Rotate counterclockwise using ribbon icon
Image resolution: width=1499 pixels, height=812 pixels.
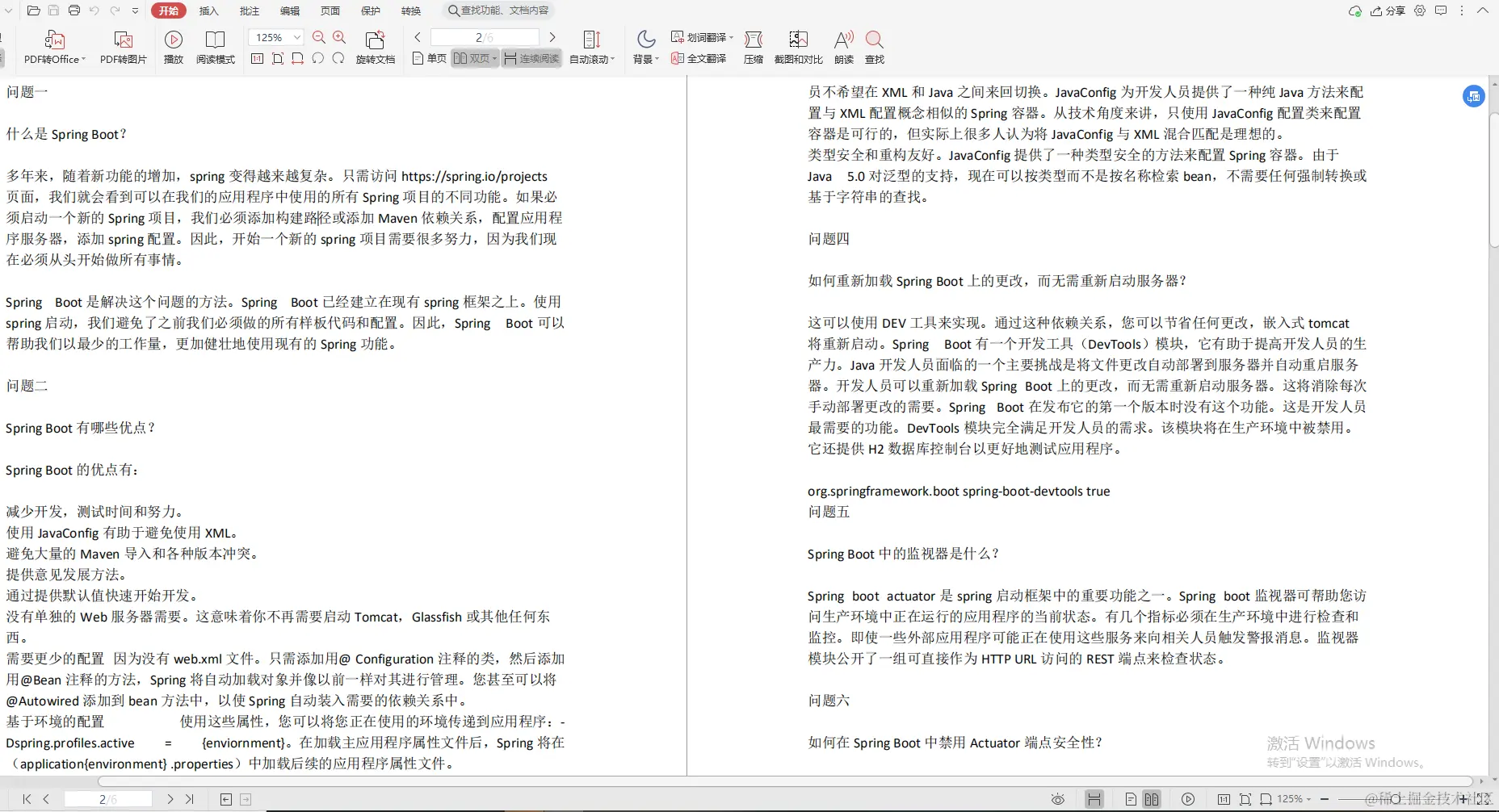coord(318,58)
